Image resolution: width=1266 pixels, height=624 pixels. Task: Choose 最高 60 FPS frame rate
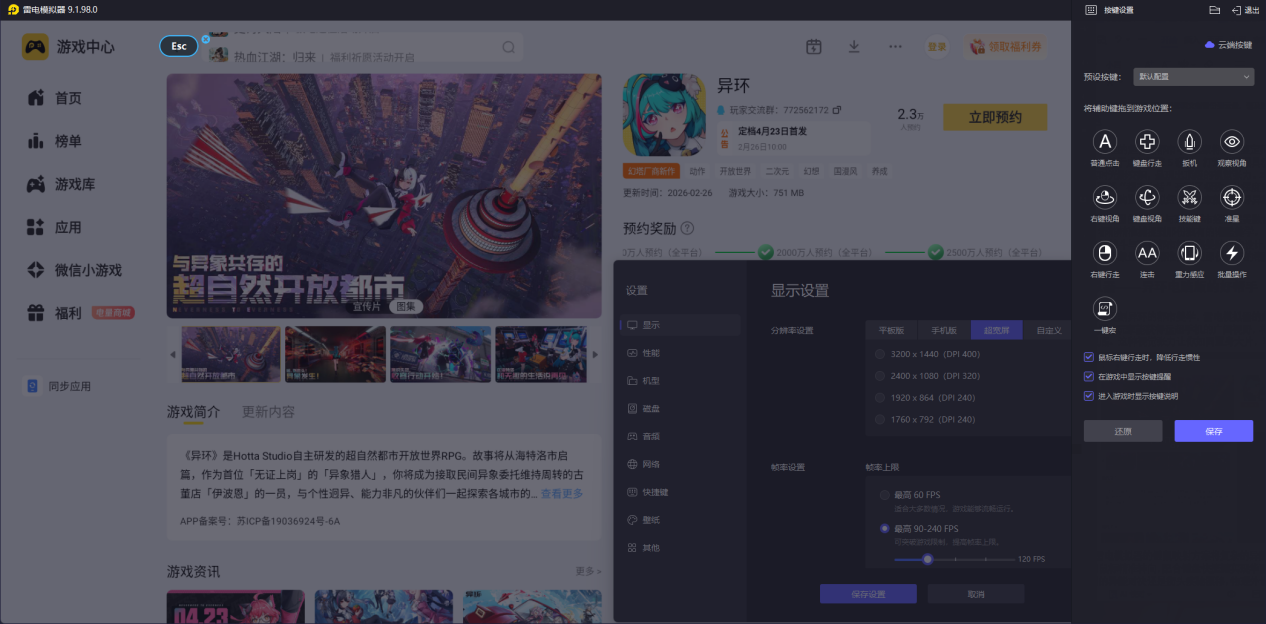pos(884,495)
